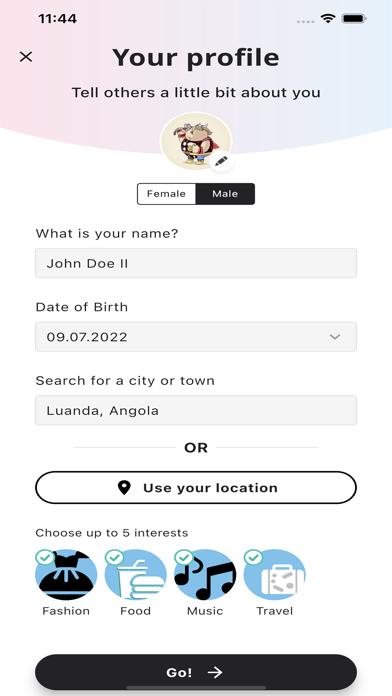The height and width of the screenshot is (696, 392).
Task: Close the profile screen with X icon
Action: point(26,57)
